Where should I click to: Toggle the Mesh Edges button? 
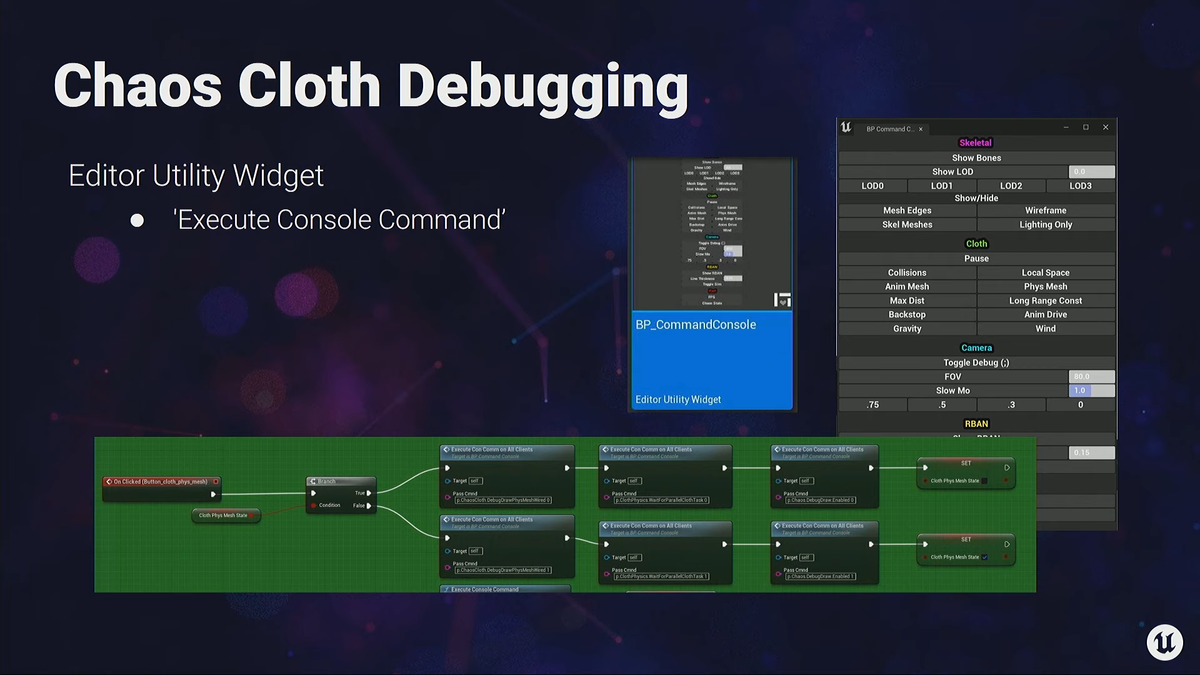point(907,210)
